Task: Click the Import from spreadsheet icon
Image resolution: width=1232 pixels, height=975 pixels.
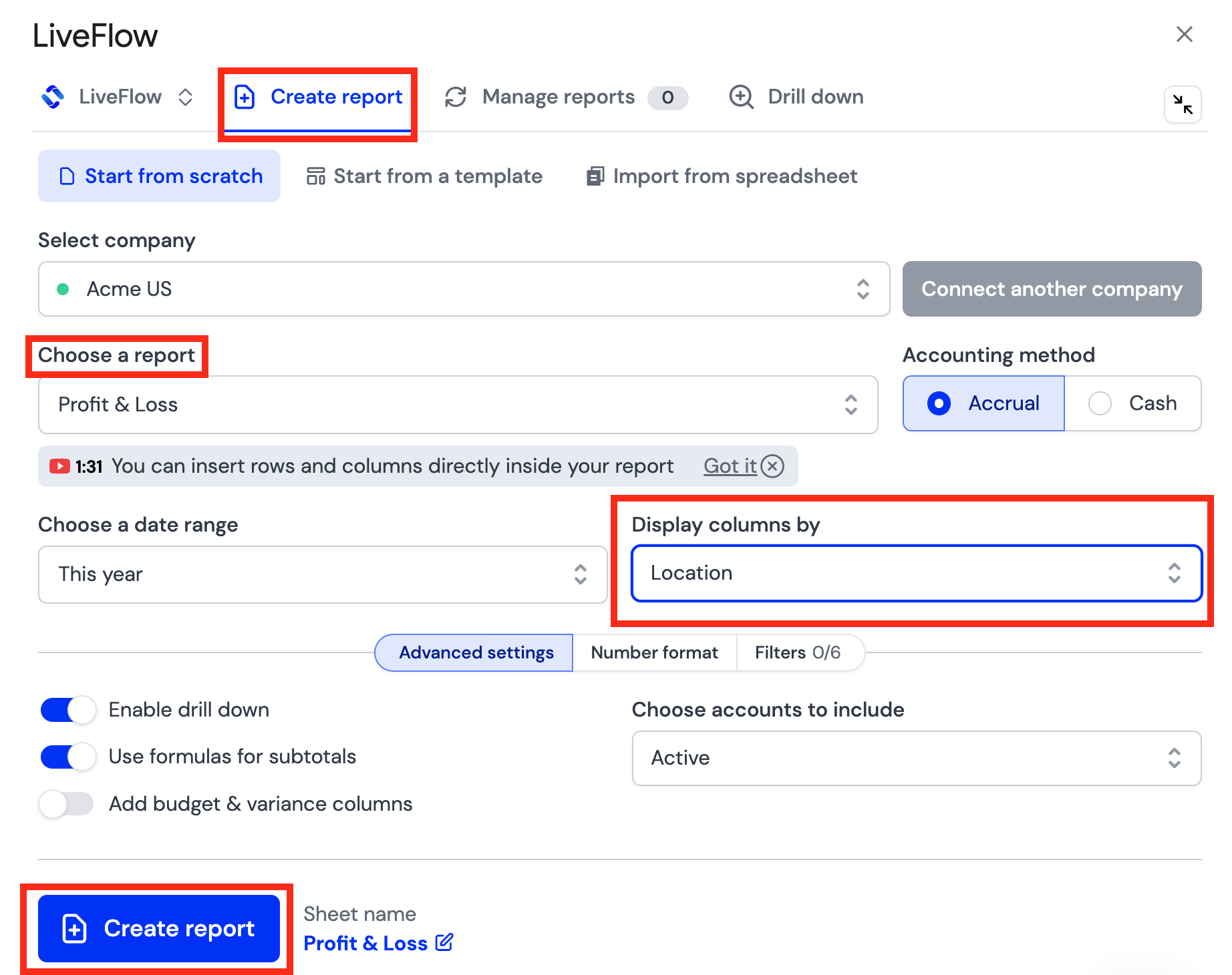Action: click(x=595, y=176)
